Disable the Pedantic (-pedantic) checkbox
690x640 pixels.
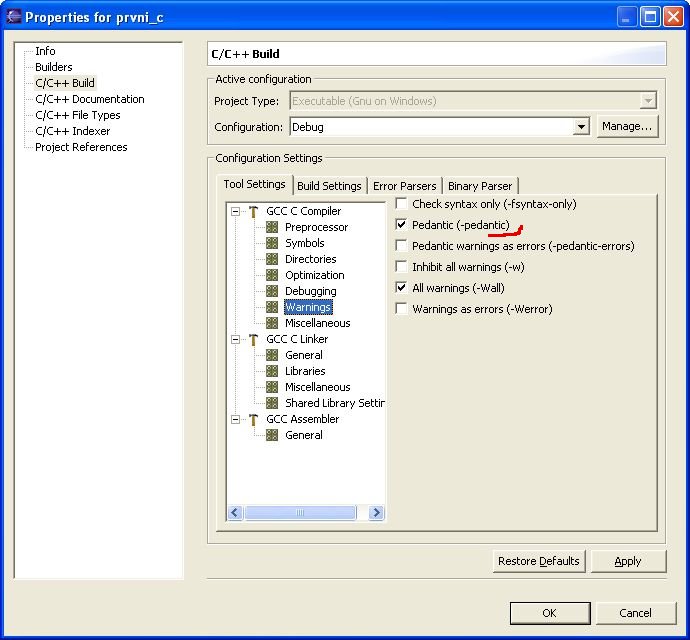(x=402, y=225)
